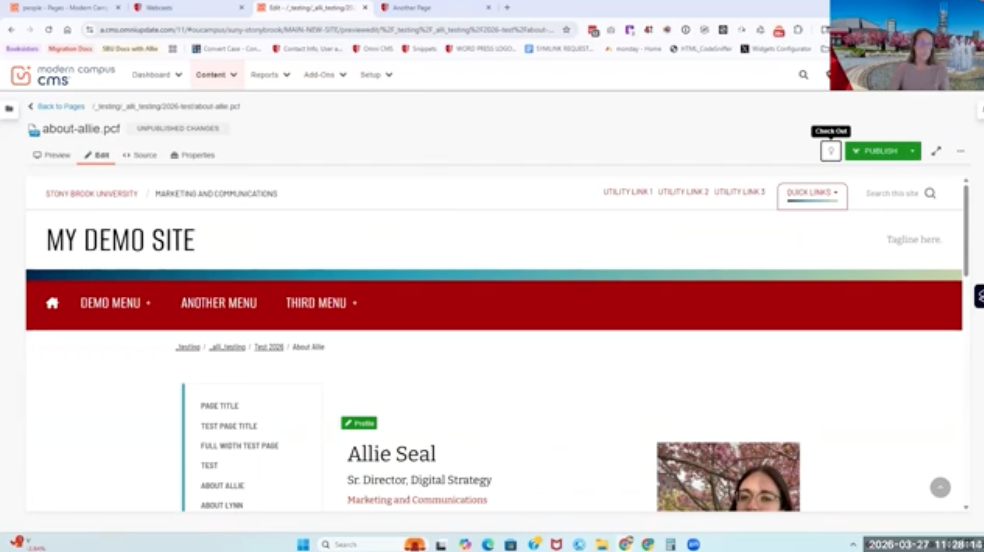Click the green Profile edit button
This screenshot has width=984, height=552.
[x=359, y=423]
